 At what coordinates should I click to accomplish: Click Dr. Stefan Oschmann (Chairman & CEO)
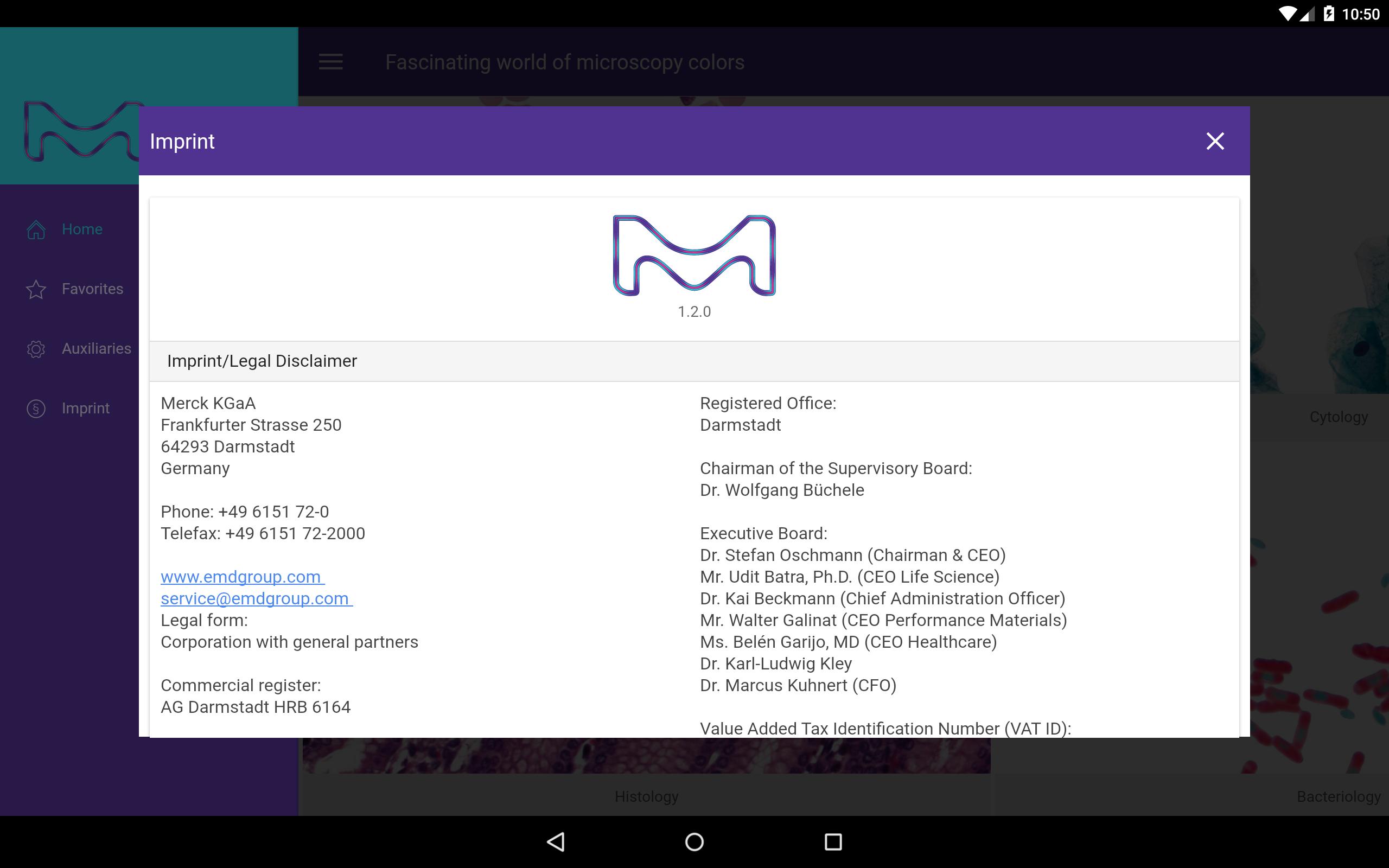pyautogui.click(x=853, y=556)
